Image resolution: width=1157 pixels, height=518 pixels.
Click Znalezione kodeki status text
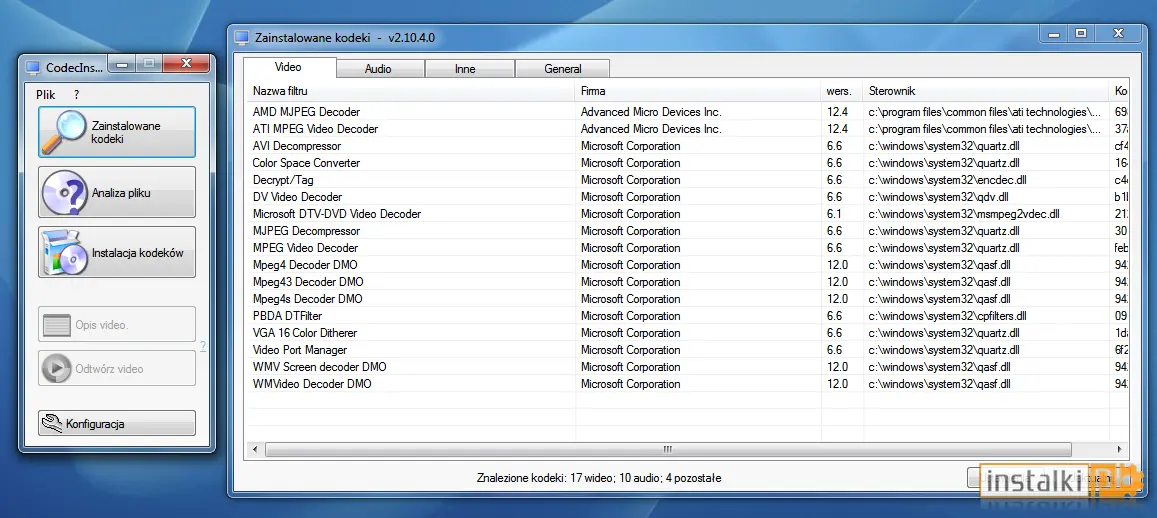click(599, 478)
